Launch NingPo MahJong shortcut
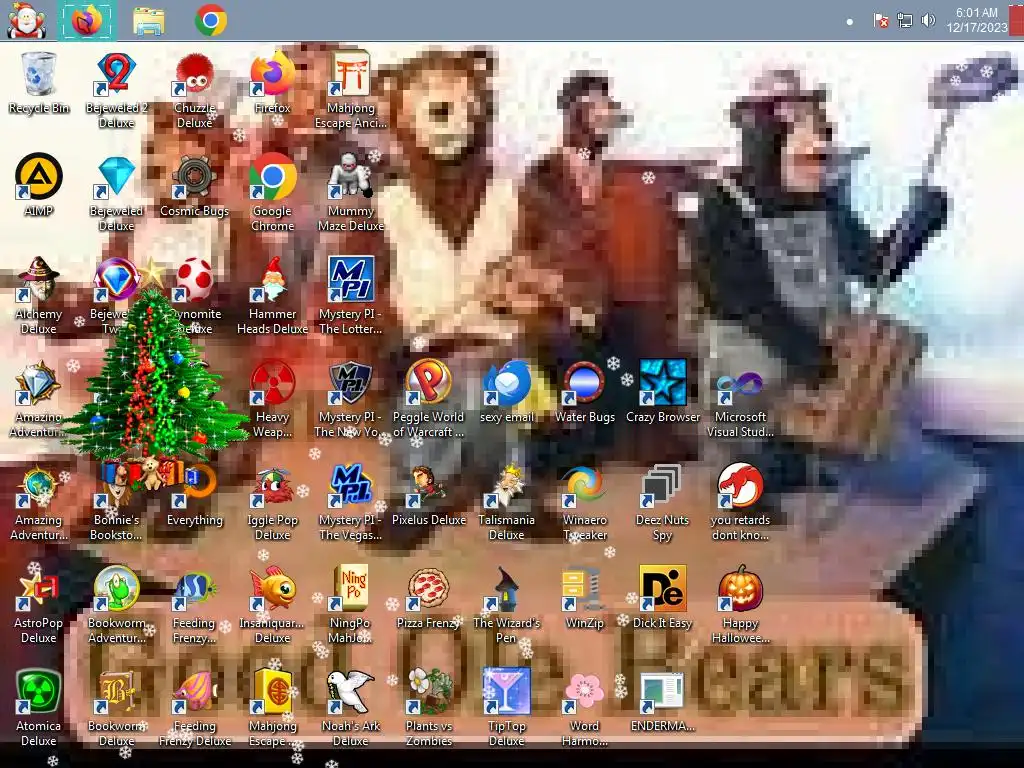The width and height of the screenshot is (1024, 768). pyautogui.click(x=351, y=605)
